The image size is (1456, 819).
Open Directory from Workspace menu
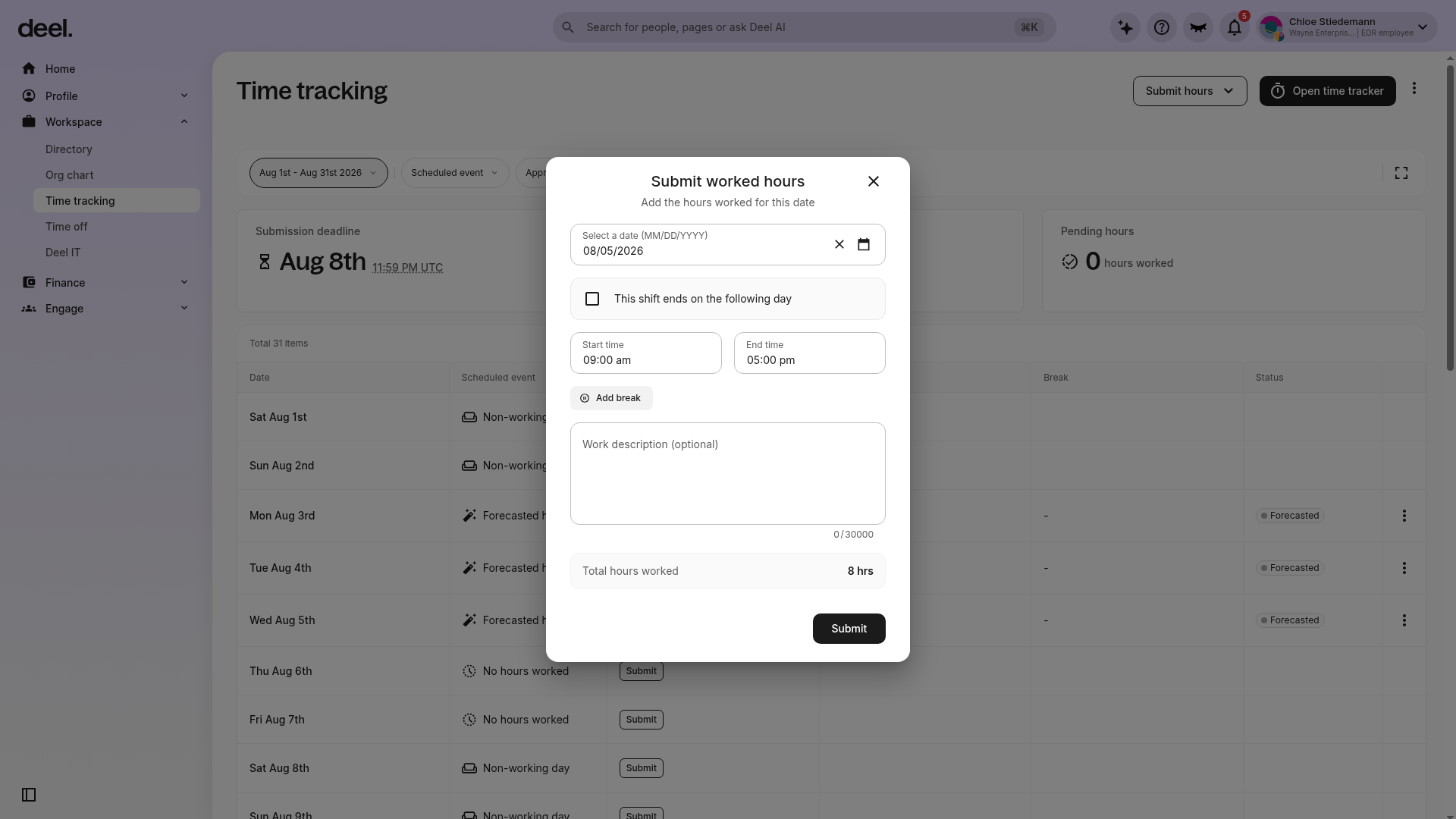[68, 149]
